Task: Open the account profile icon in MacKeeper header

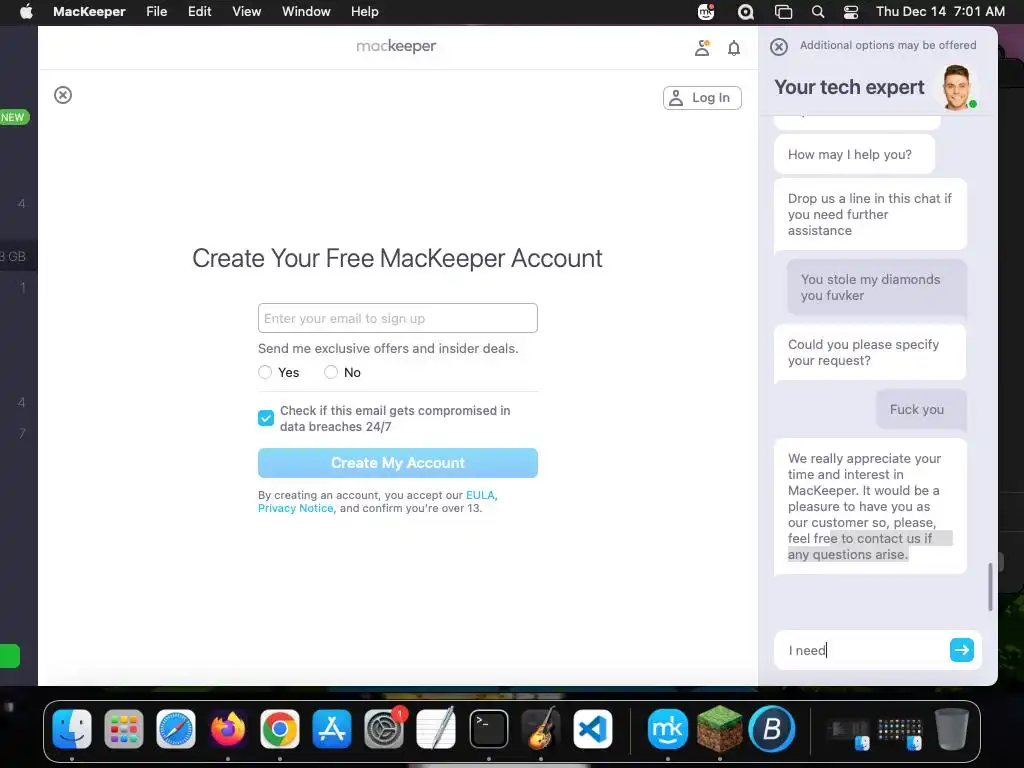Action: (x=702, y=48)
